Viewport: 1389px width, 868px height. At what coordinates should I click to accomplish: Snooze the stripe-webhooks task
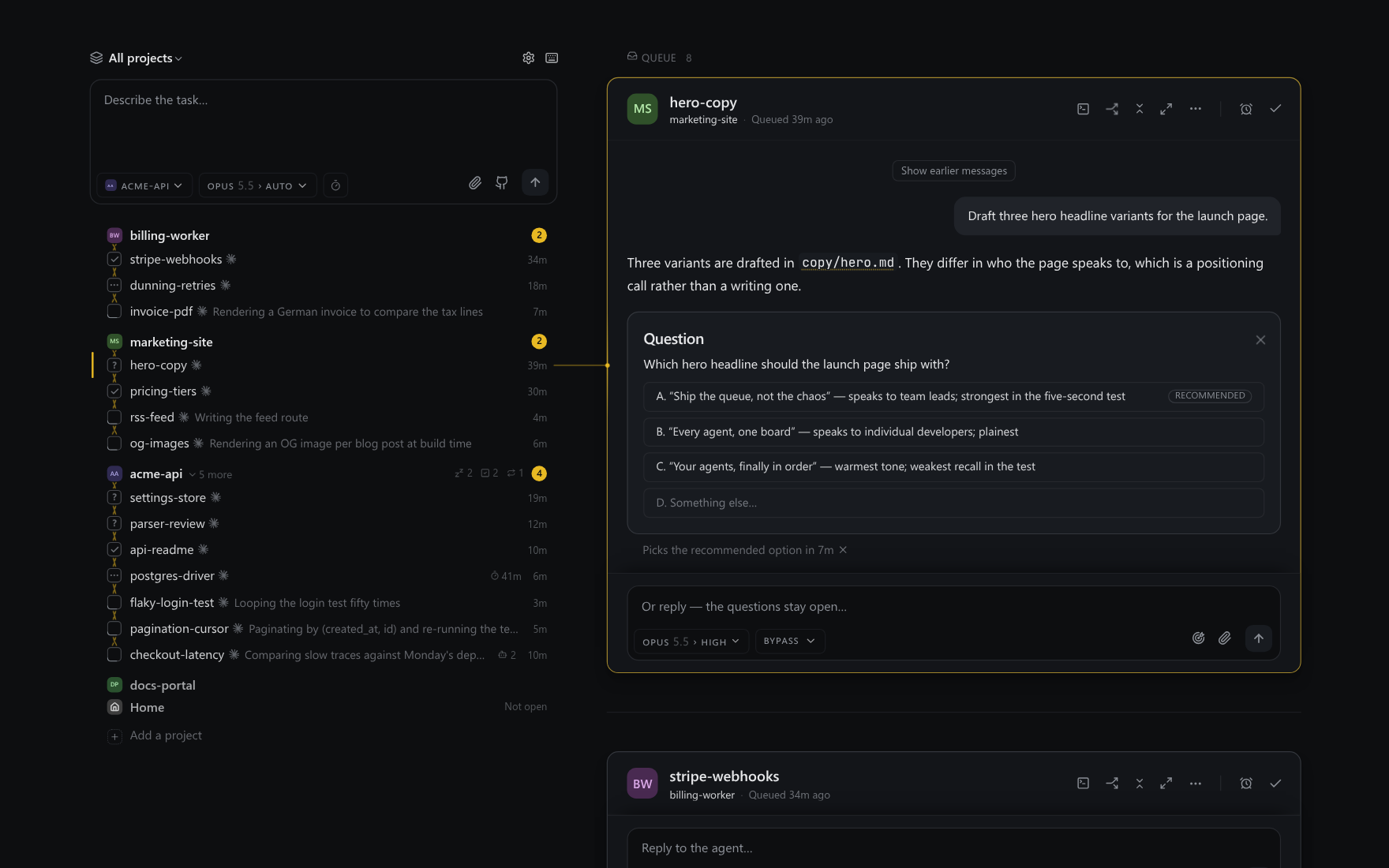pyautogui.click(x=1246, y=784)
